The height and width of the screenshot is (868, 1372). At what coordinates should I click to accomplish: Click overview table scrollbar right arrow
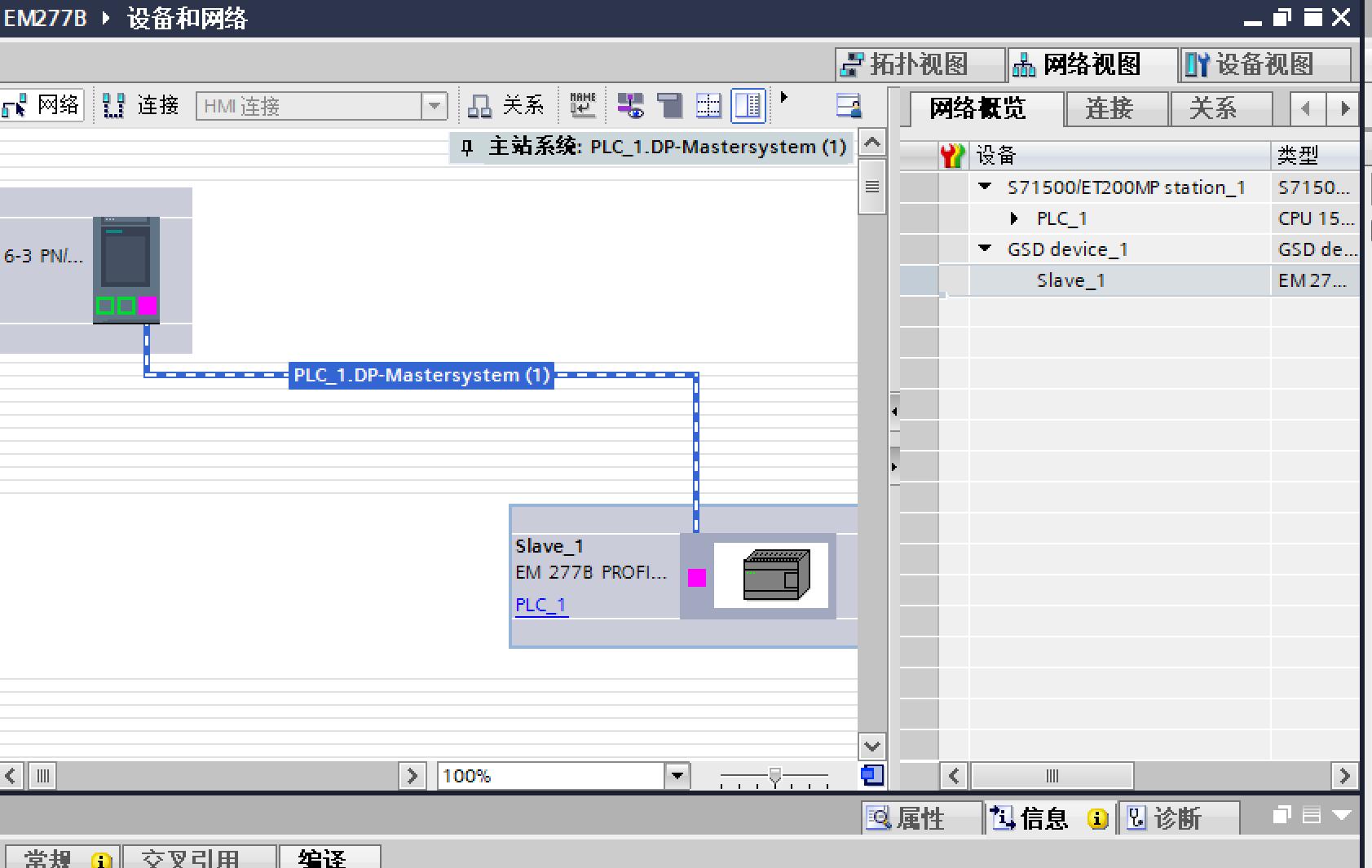1344,776
